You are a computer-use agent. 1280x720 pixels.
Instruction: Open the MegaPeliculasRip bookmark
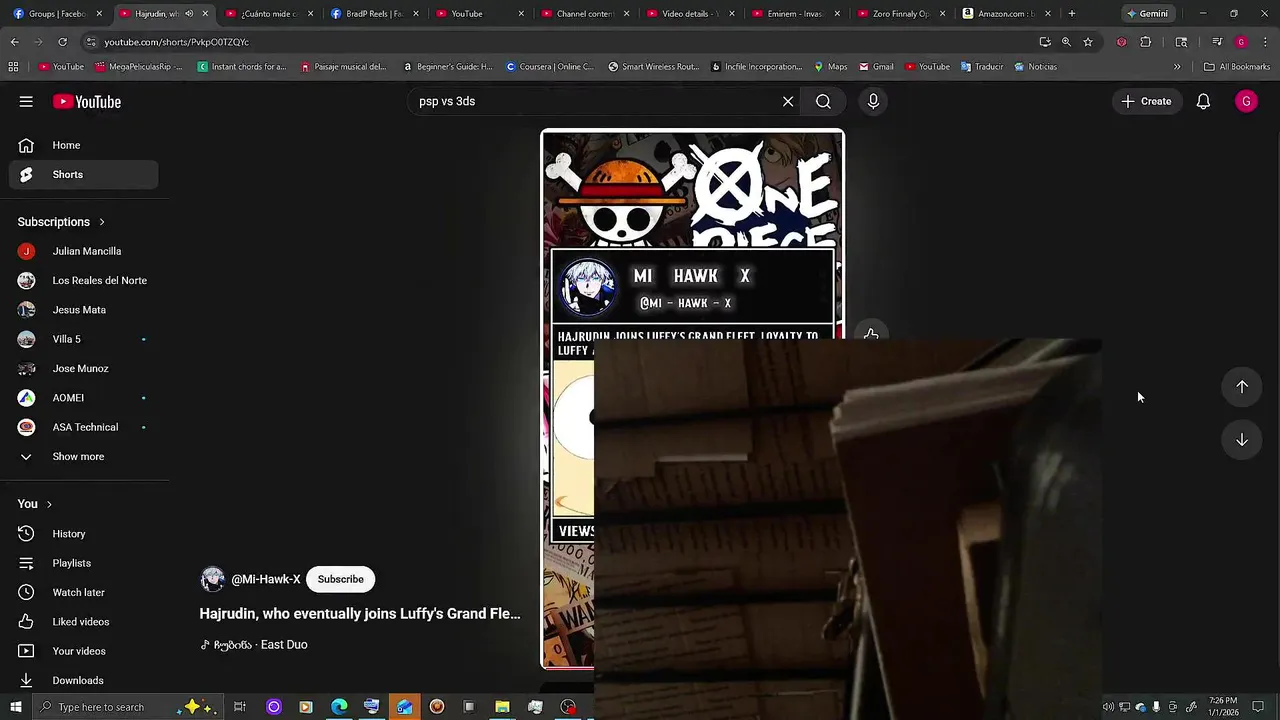(x=139, y=67)
